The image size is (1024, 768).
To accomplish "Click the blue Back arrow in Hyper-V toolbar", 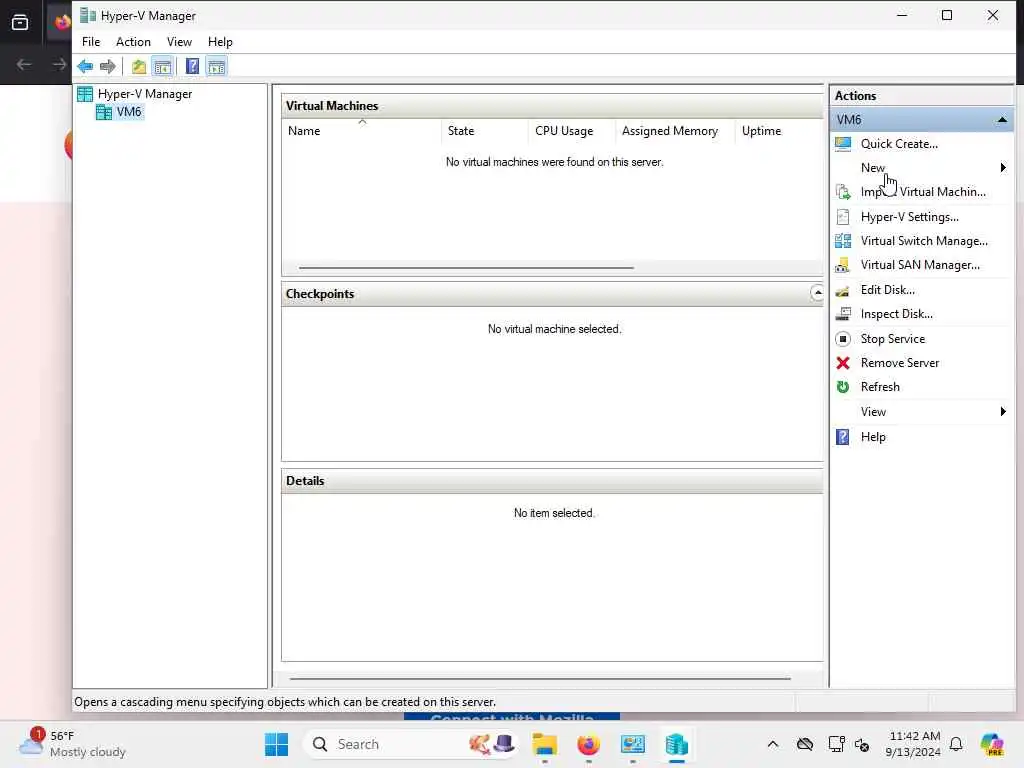I will tap(85, 66).
